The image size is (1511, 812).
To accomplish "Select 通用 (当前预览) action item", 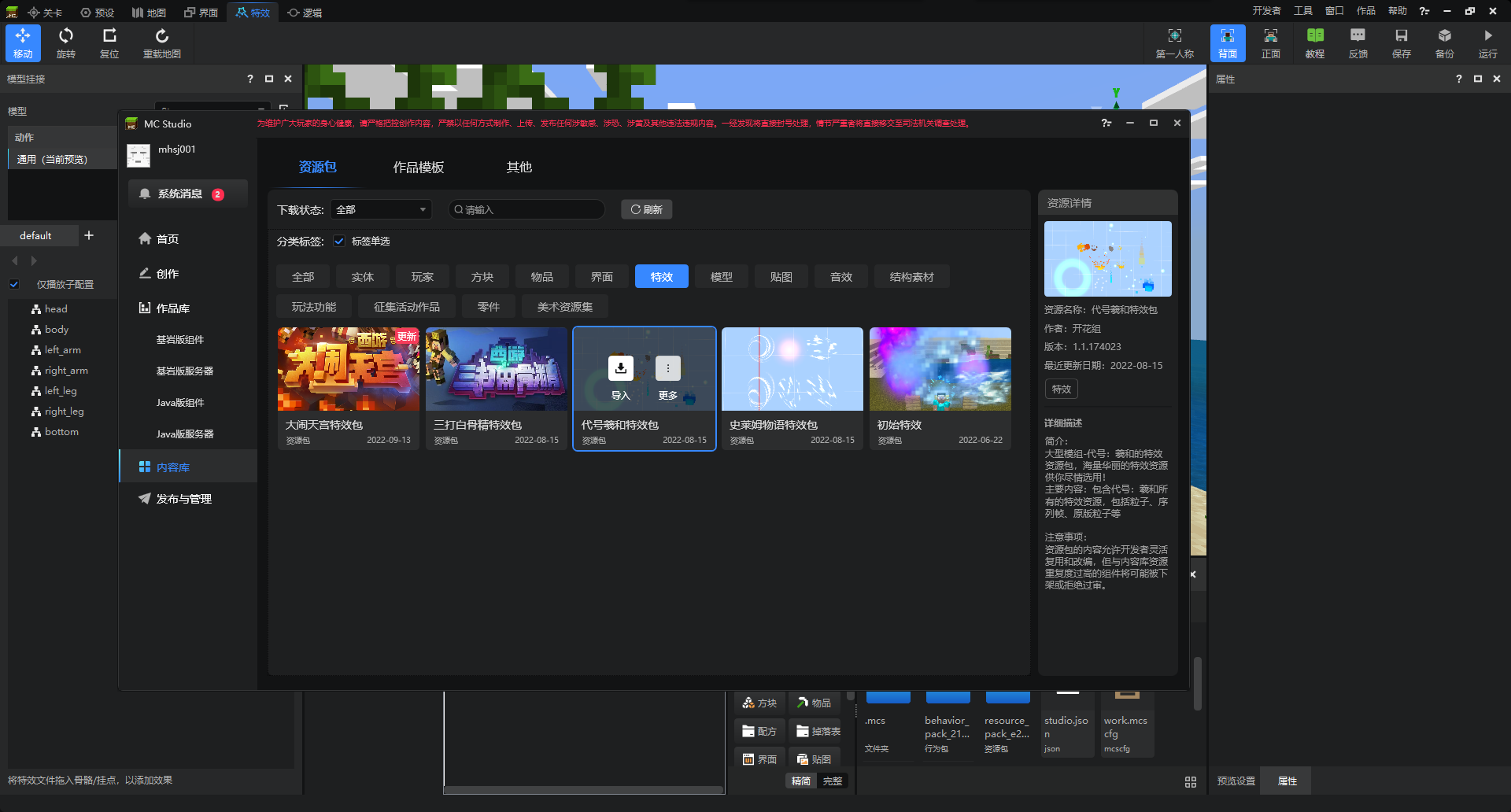I will click(x=63, y=159).
